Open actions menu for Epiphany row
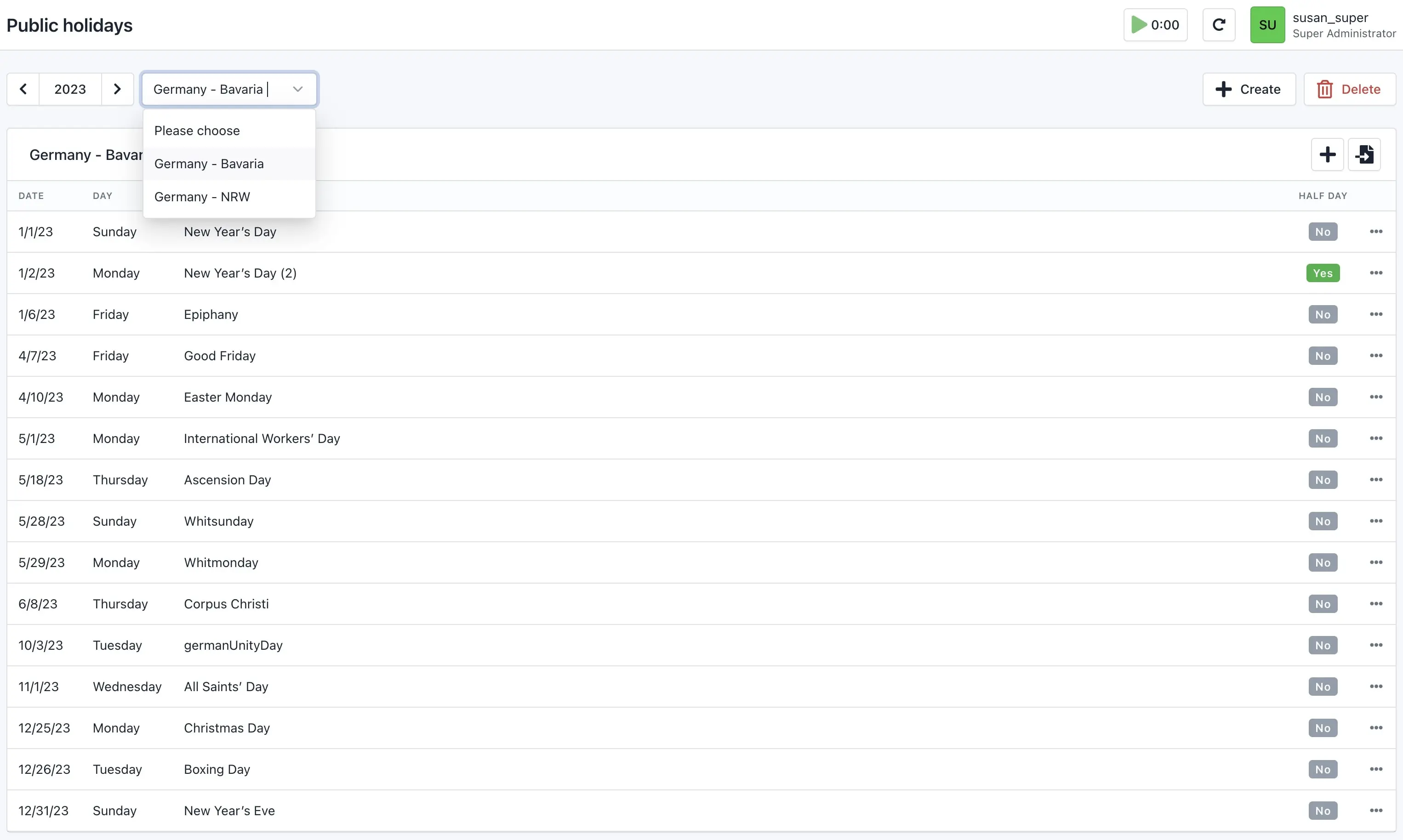The height and width of the screenshot is (840, 1403). click(1376, 314)
